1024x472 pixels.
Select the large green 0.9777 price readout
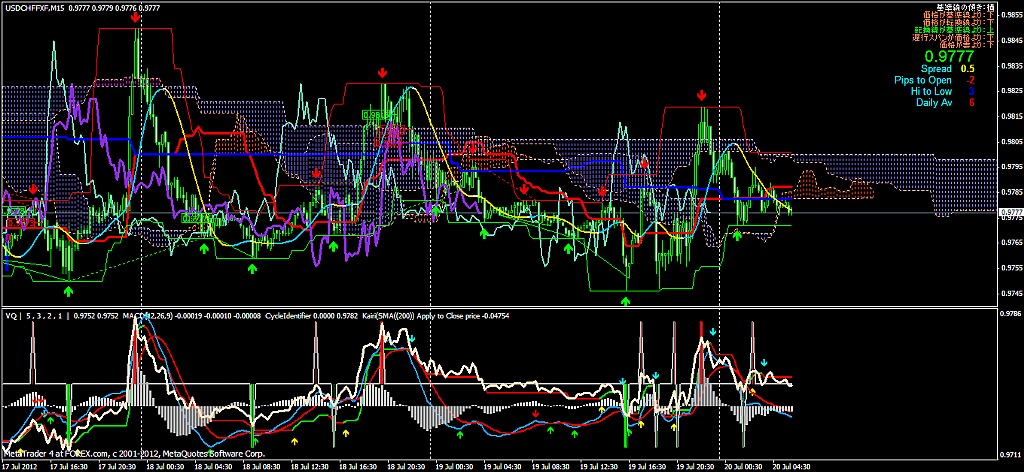pos(948,56)
